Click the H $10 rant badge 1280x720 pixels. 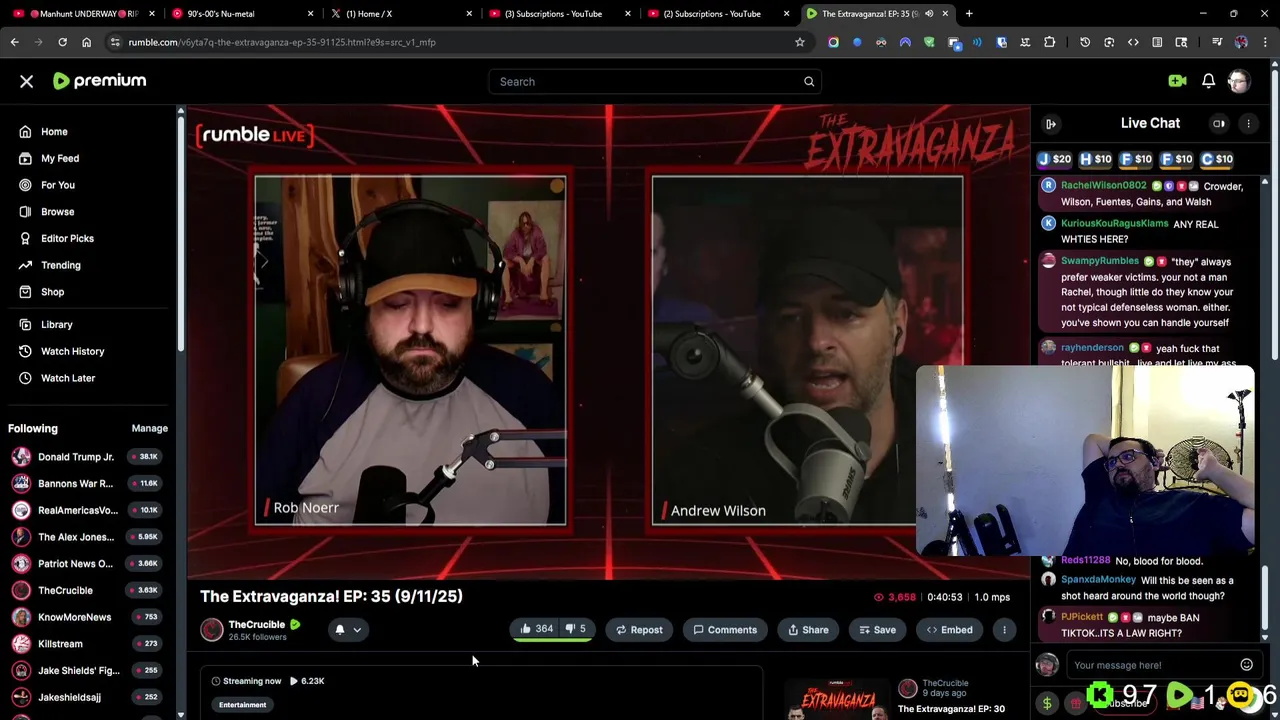coord(1096,159)
